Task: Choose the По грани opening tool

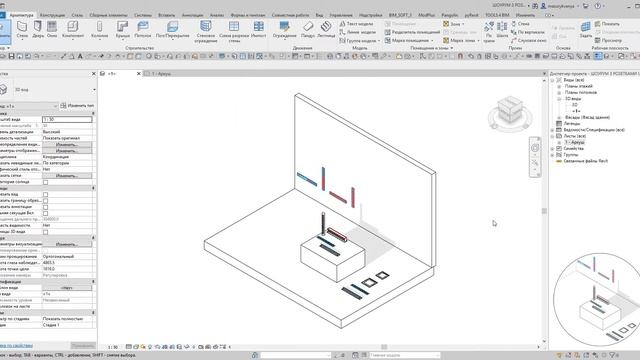Action: 489,32
